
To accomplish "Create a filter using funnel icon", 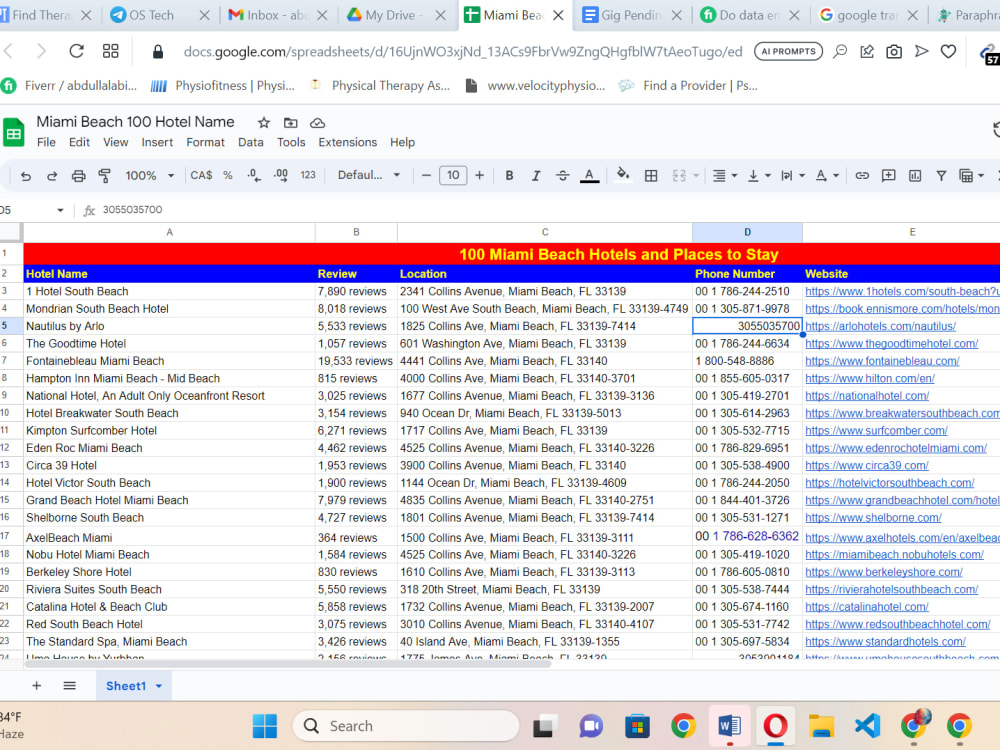I will tap(941, 175).
